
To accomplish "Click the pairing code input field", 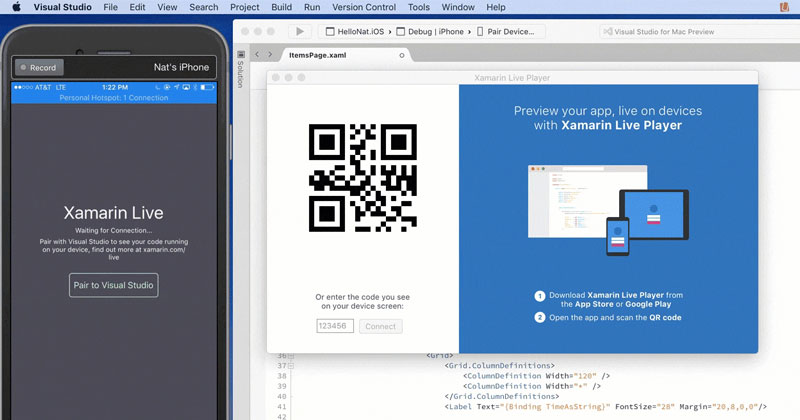I will [334, 326].
